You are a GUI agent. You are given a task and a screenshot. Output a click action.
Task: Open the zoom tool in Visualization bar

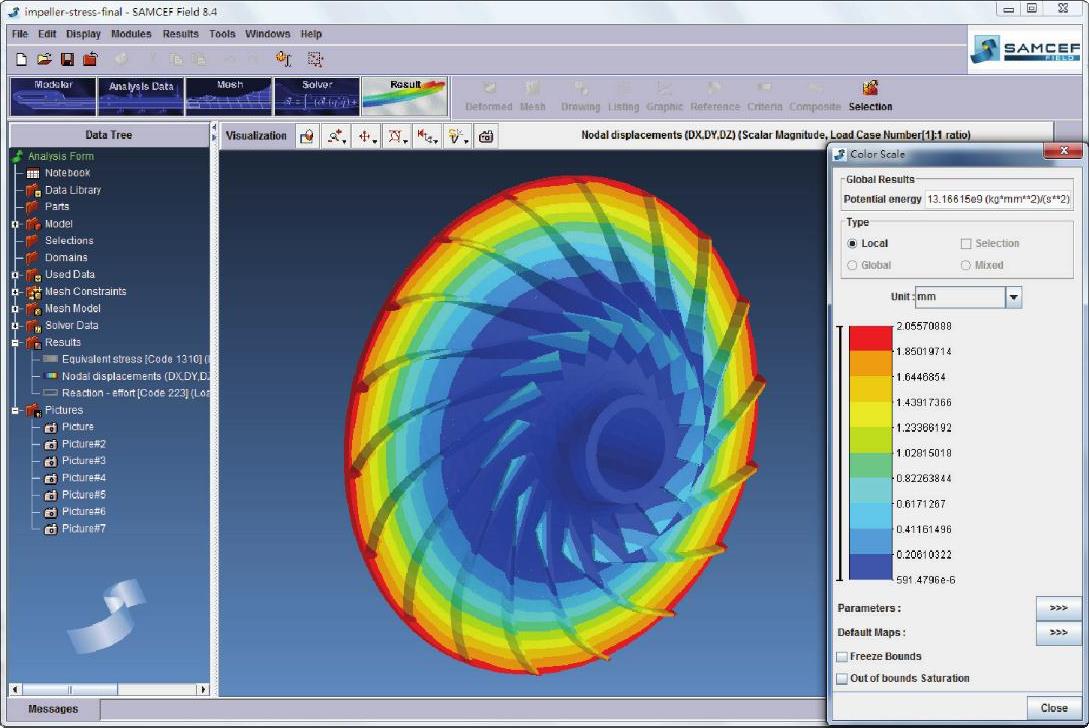pyautogui.click(x=337, y=137)
